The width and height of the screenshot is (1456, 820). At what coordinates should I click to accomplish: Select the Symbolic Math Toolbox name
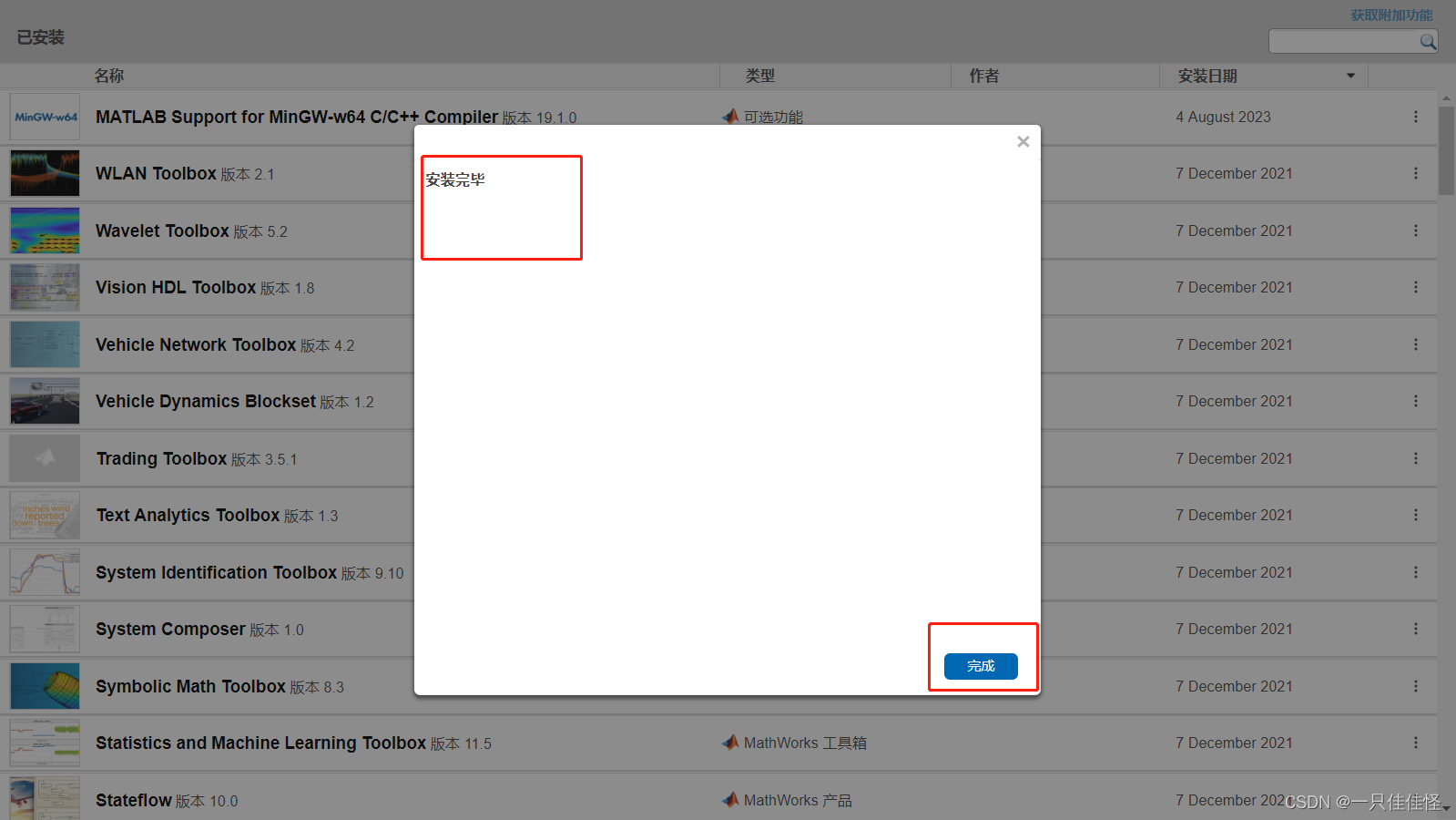coord(190,686)
